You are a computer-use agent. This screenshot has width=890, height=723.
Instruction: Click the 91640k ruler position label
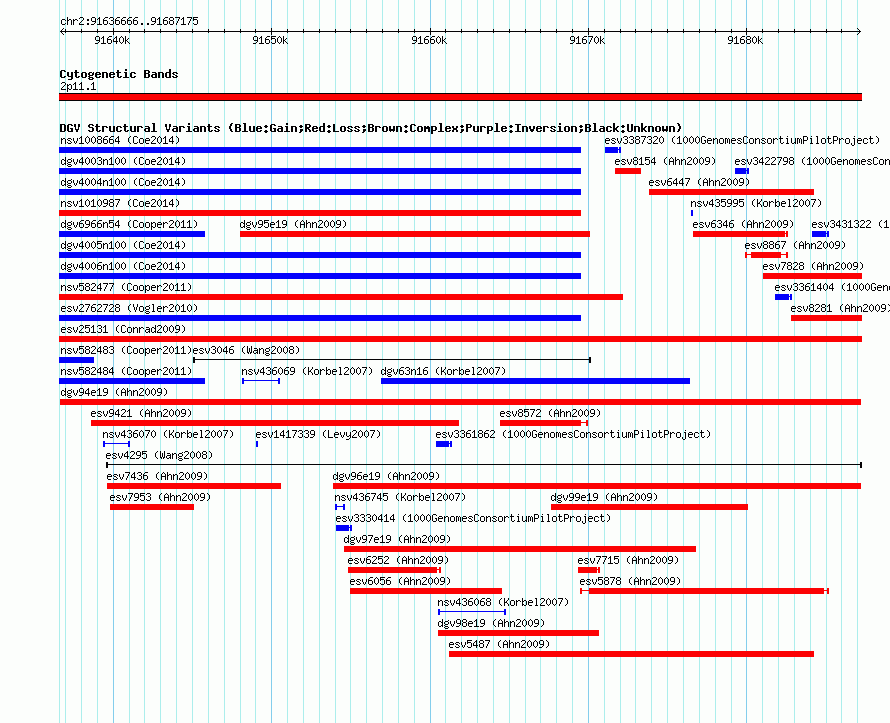point(112,40)
